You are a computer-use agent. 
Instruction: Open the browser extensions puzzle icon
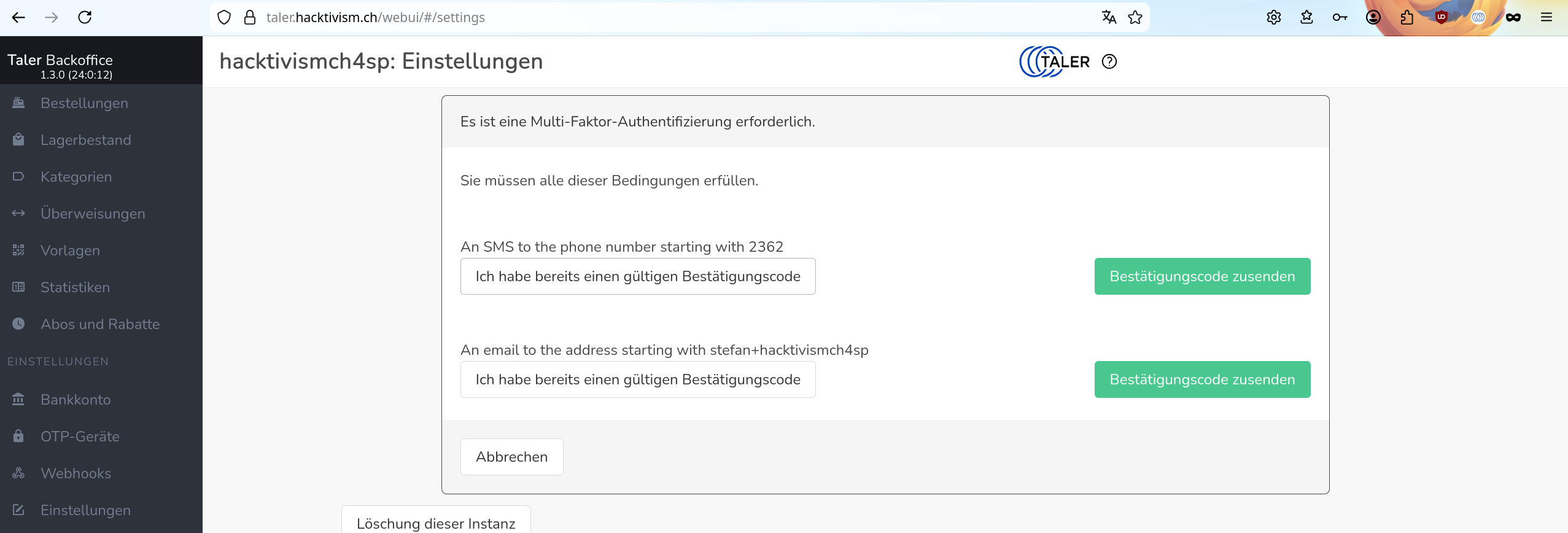coord(1407,17)
